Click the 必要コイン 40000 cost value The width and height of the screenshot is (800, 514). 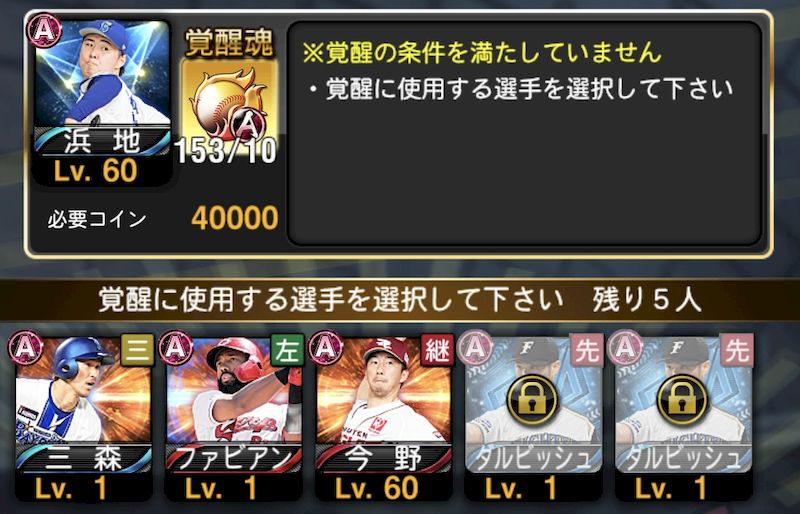click(235, 218)
